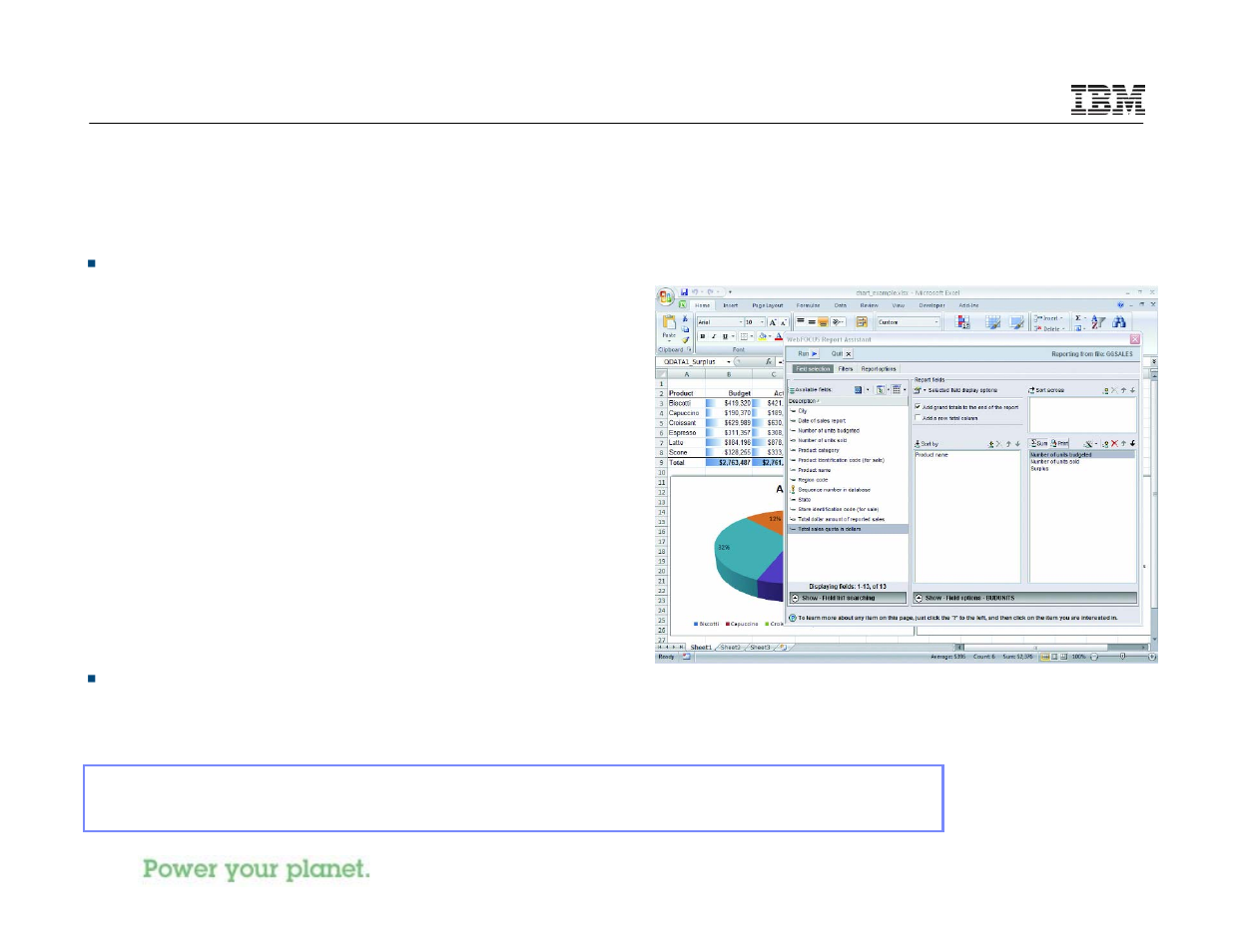Click the Excel Help icon
This screenshot has height=952, width=1233.
1120,305
